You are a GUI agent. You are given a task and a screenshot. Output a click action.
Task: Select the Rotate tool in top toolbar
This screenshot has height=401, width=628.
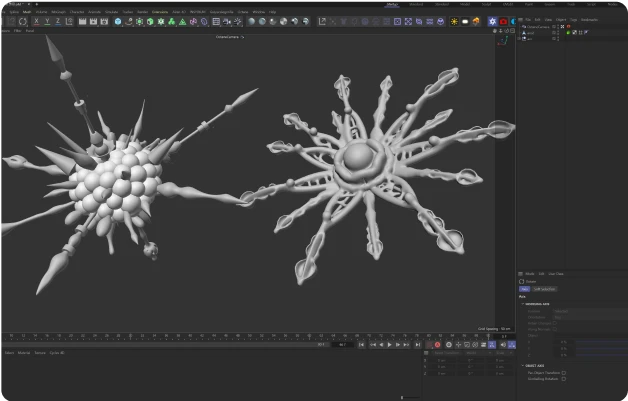coord(23,22)
